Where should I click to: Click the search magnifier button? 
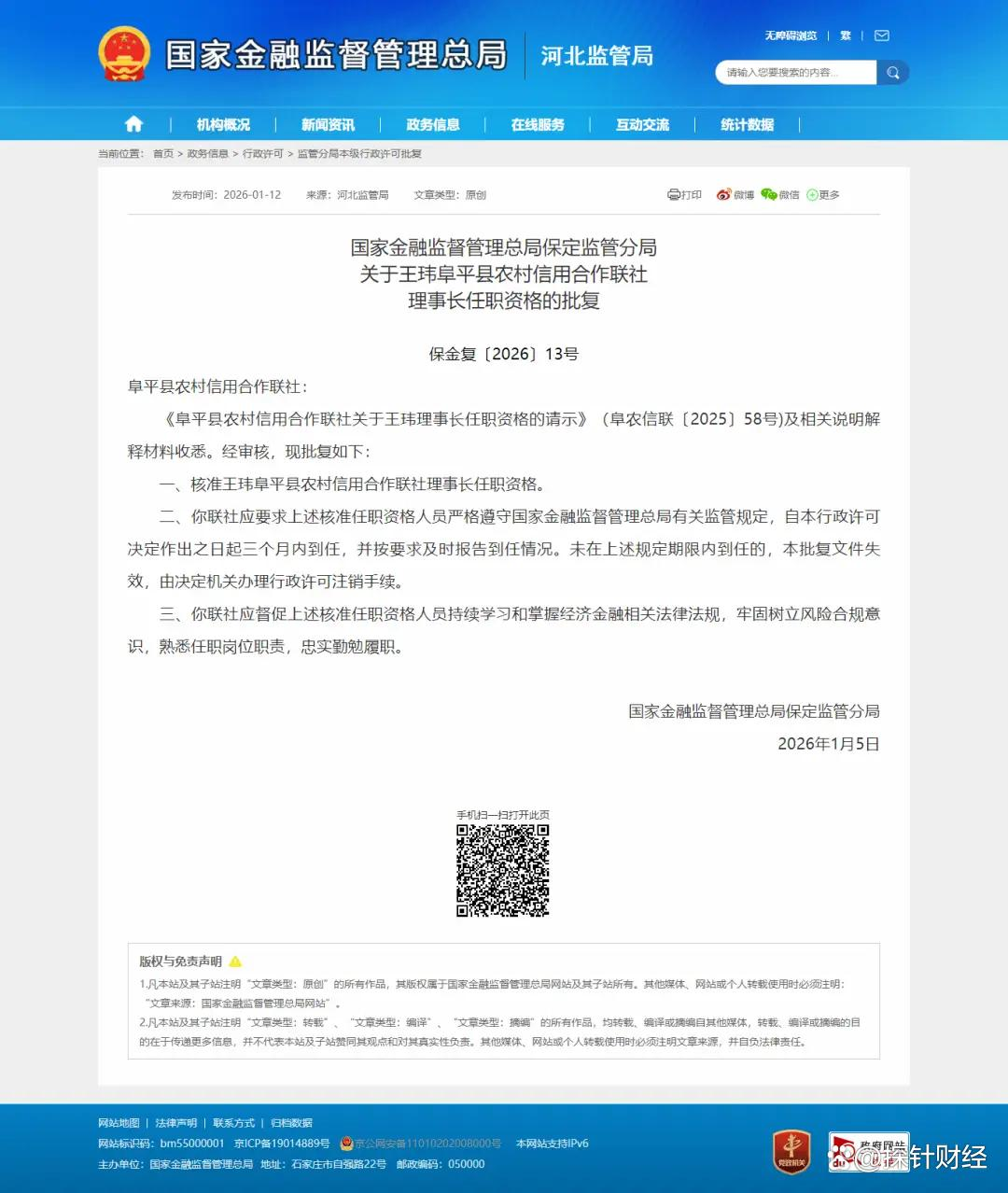(x=893, y=73)
